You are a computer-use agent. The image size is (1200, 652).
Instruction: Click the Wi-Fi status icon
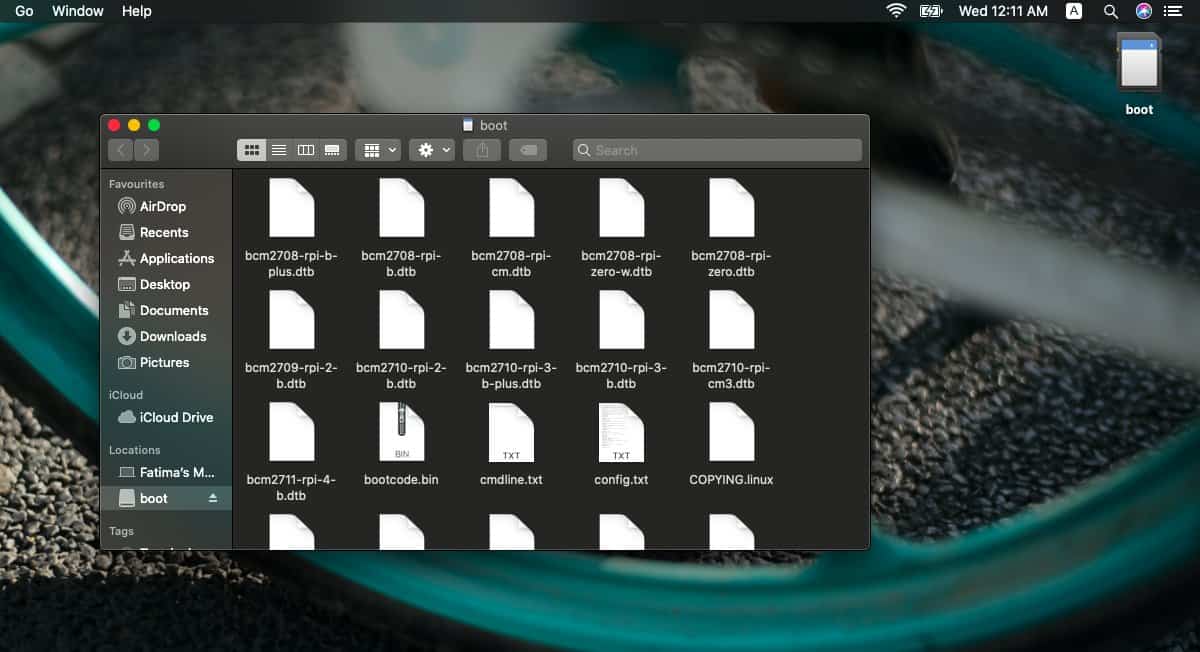895,11
